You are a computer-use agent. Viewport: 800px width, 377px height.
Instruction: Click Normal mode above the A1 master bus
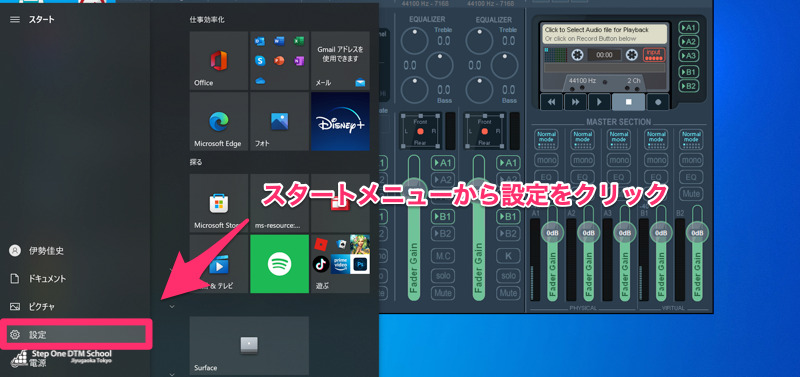[546, 139]
